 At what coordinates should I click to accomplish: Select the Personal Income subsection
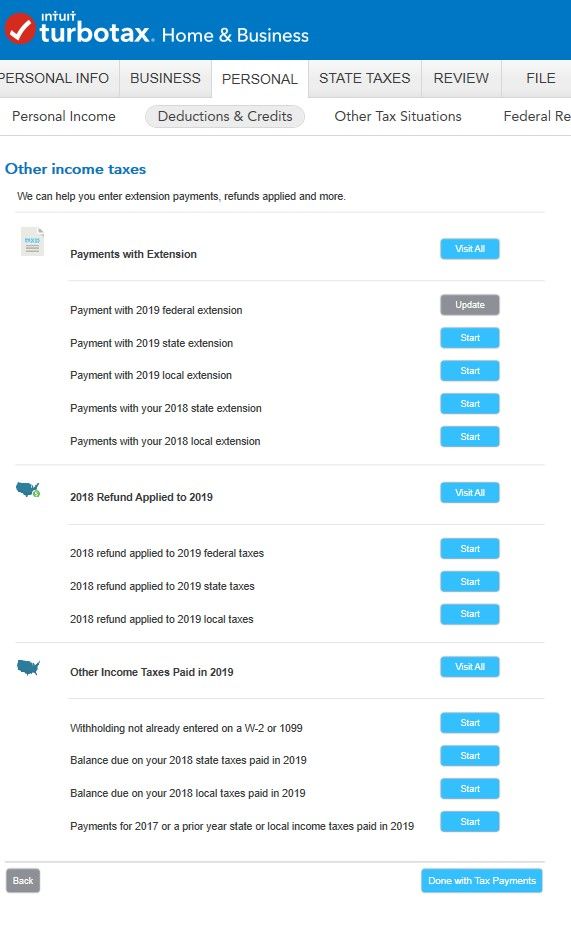coord(64,116)
